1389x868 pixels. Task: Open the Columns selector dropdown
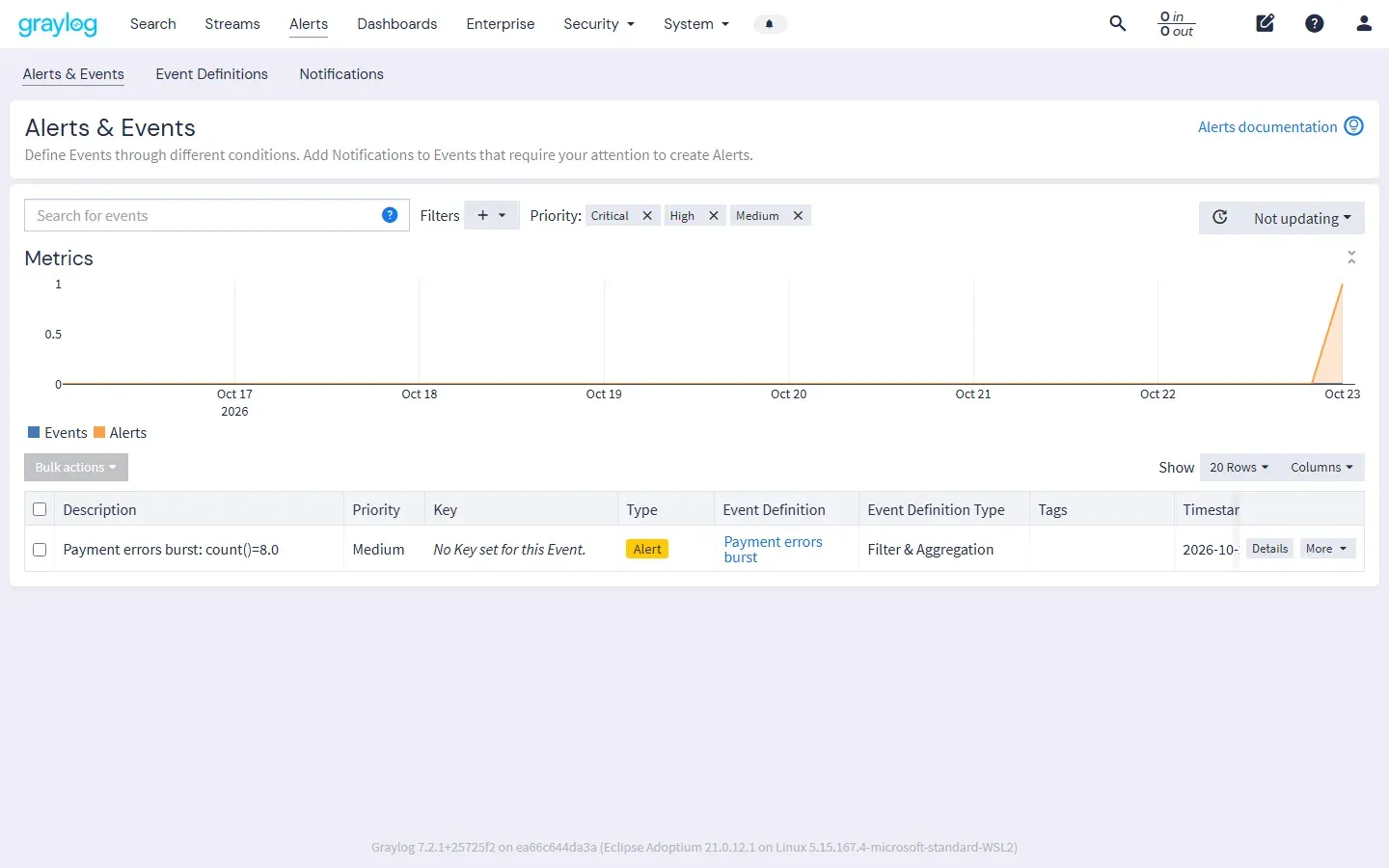(x=1321, y=468)
